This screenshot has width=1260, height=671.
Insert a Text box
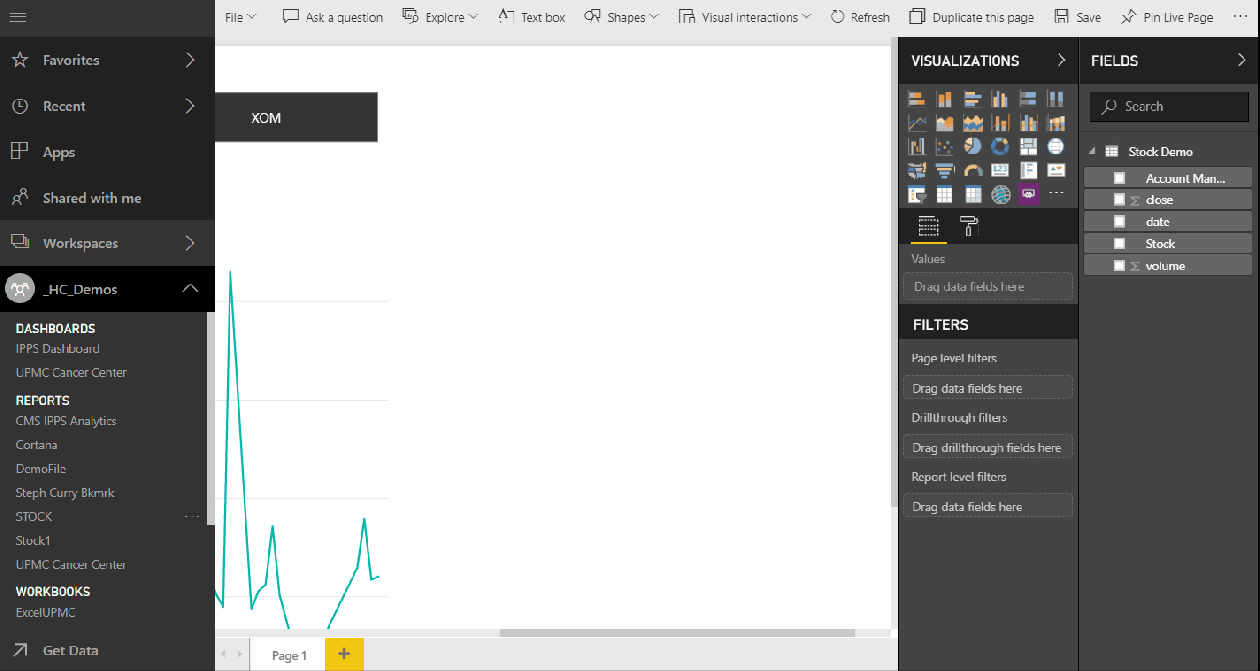point(531,17)
